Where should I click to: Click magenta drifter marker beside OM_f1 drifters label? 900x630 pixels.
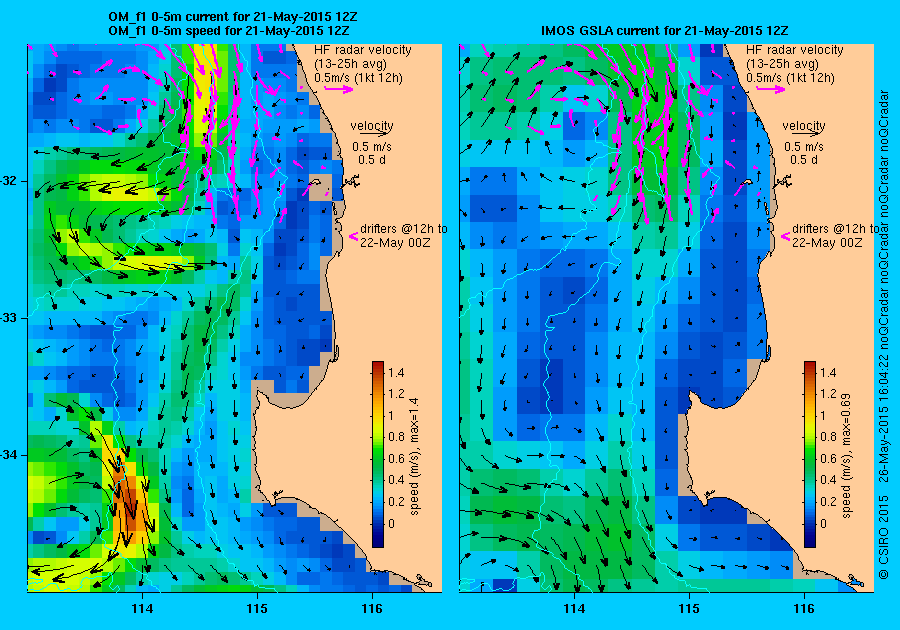point(354,236)
